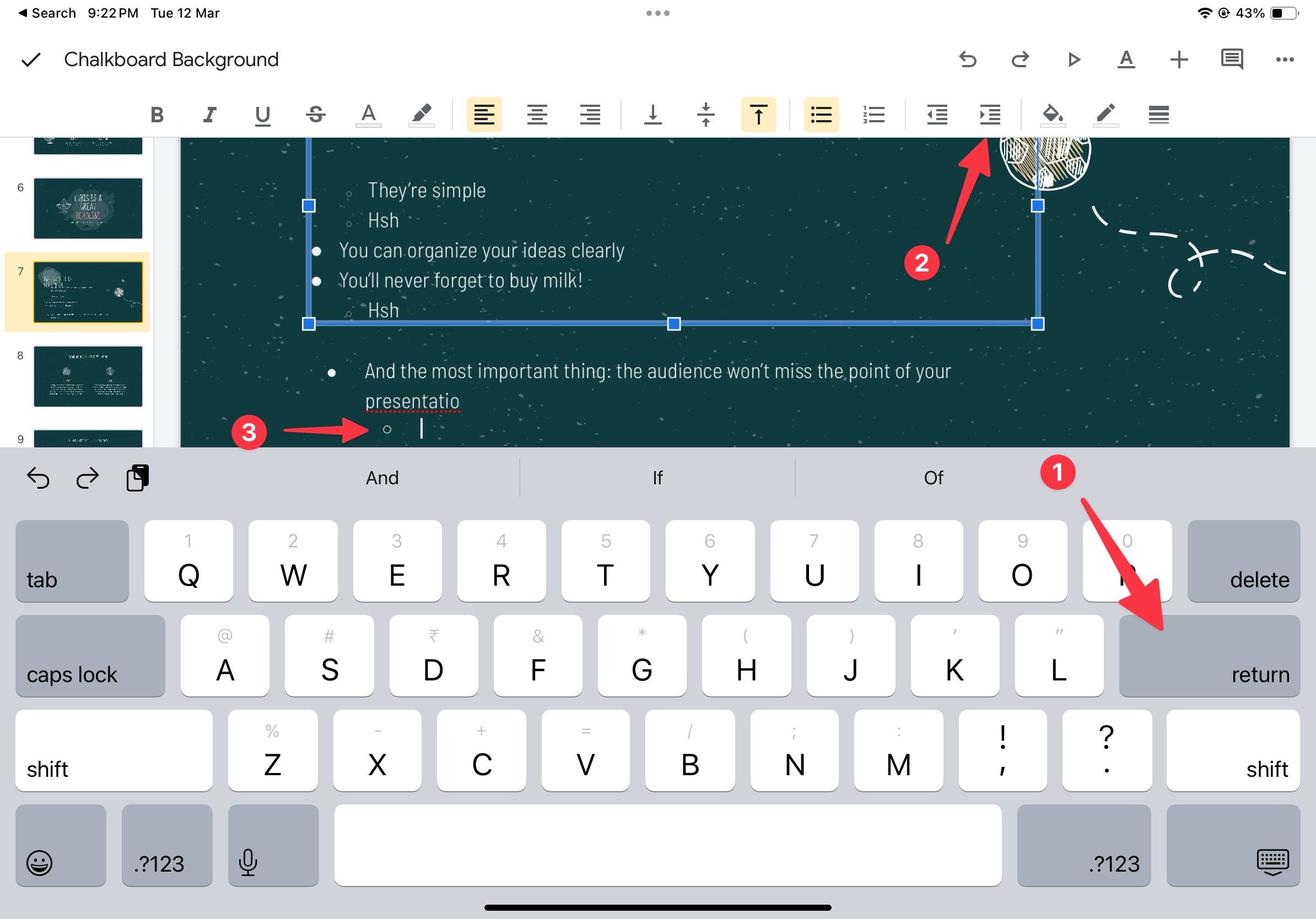The width and height of the screenshot is (1316, 919).
Task: Tap the current text input field
Action: pos(419,429)
